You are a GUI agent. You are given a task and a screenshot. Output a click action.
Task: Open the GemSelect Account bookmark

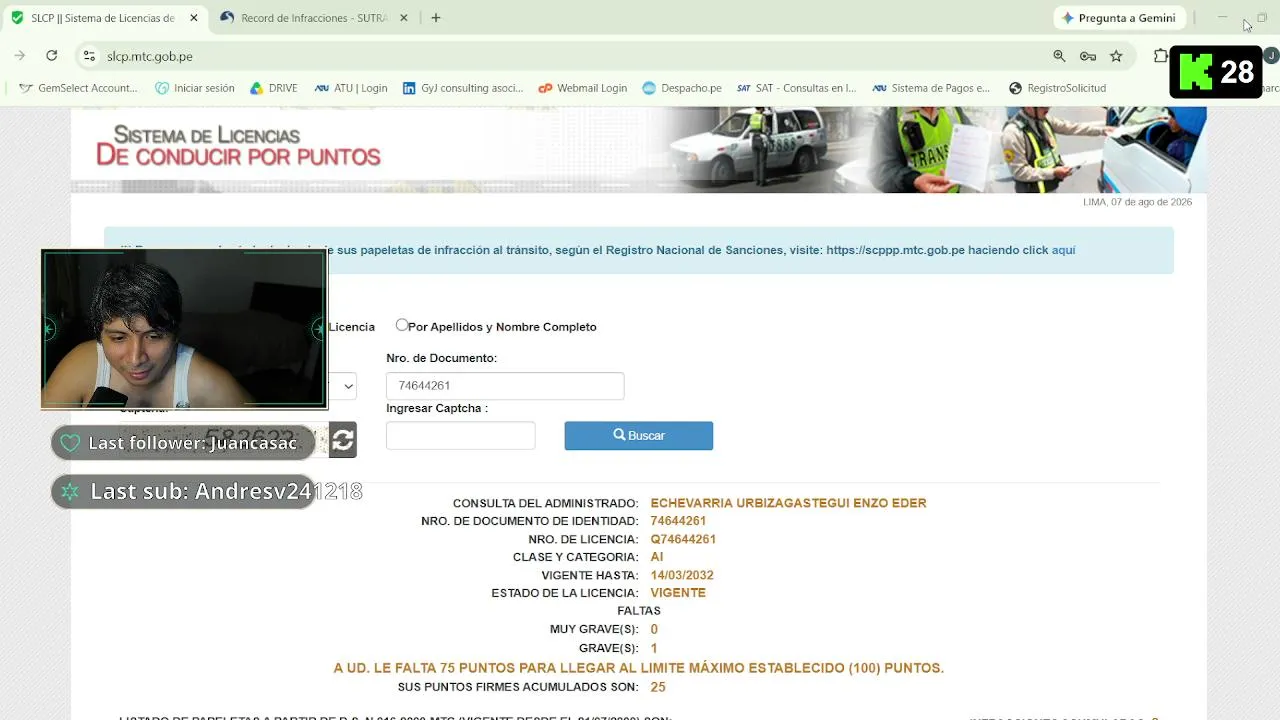(78, 88)
